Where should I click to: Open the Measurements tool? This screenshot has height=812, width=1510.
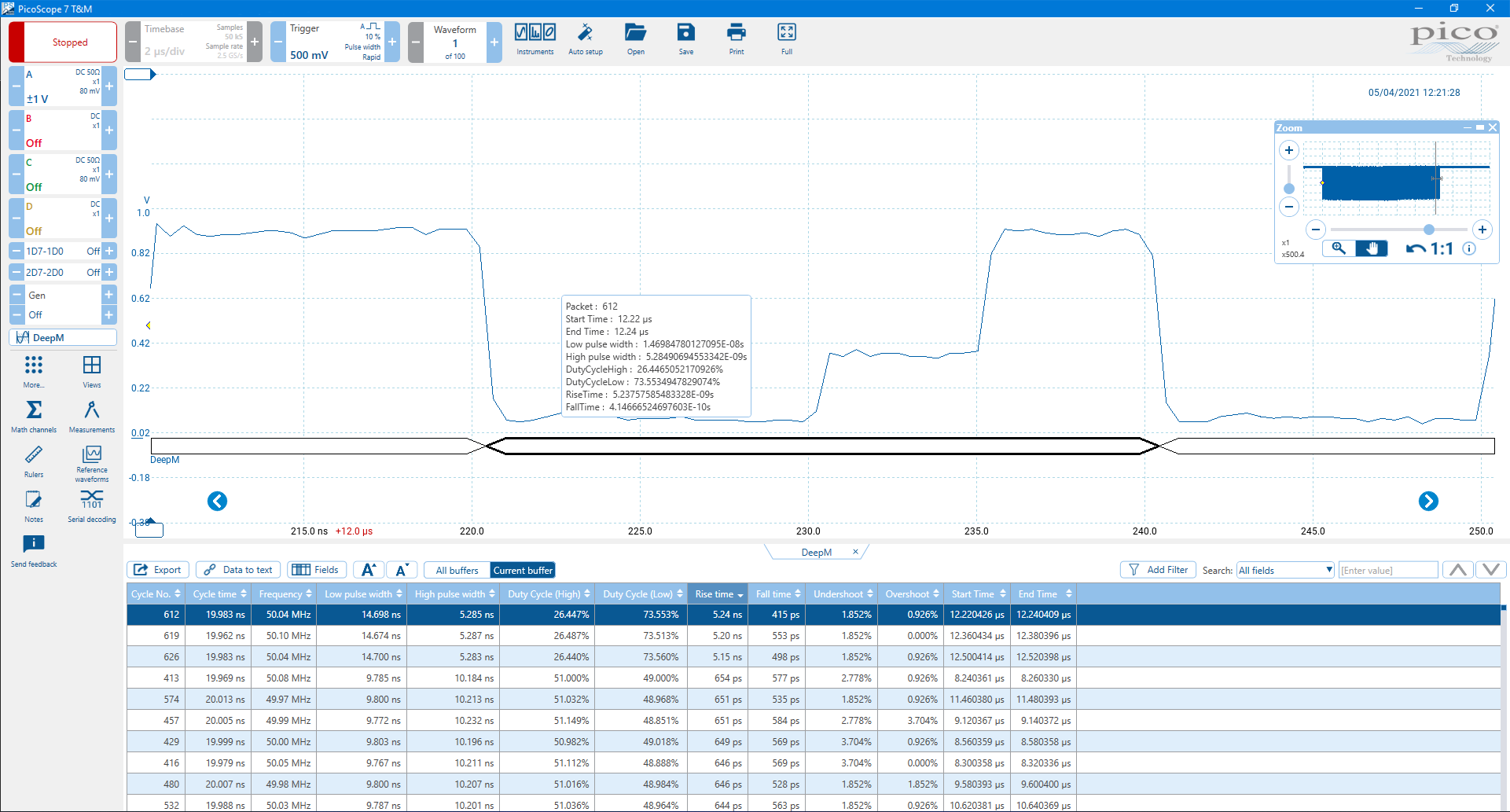[x=91, y=416]
